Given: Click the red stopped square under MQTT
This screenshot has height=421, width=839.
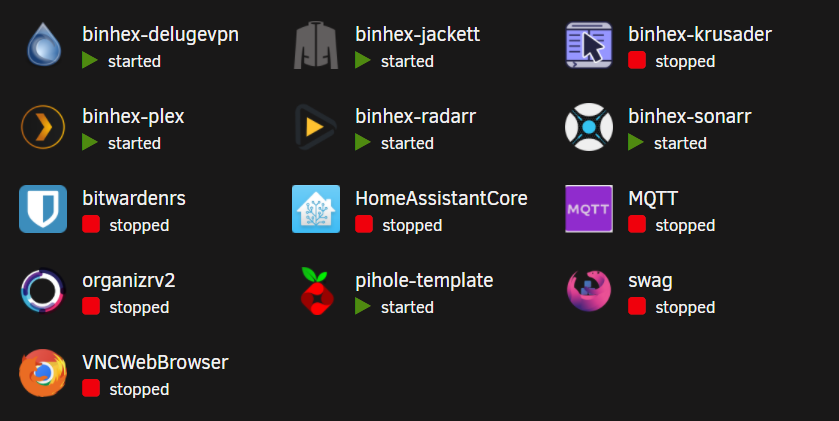Looking at the screenshot, I should click(637, 225).
